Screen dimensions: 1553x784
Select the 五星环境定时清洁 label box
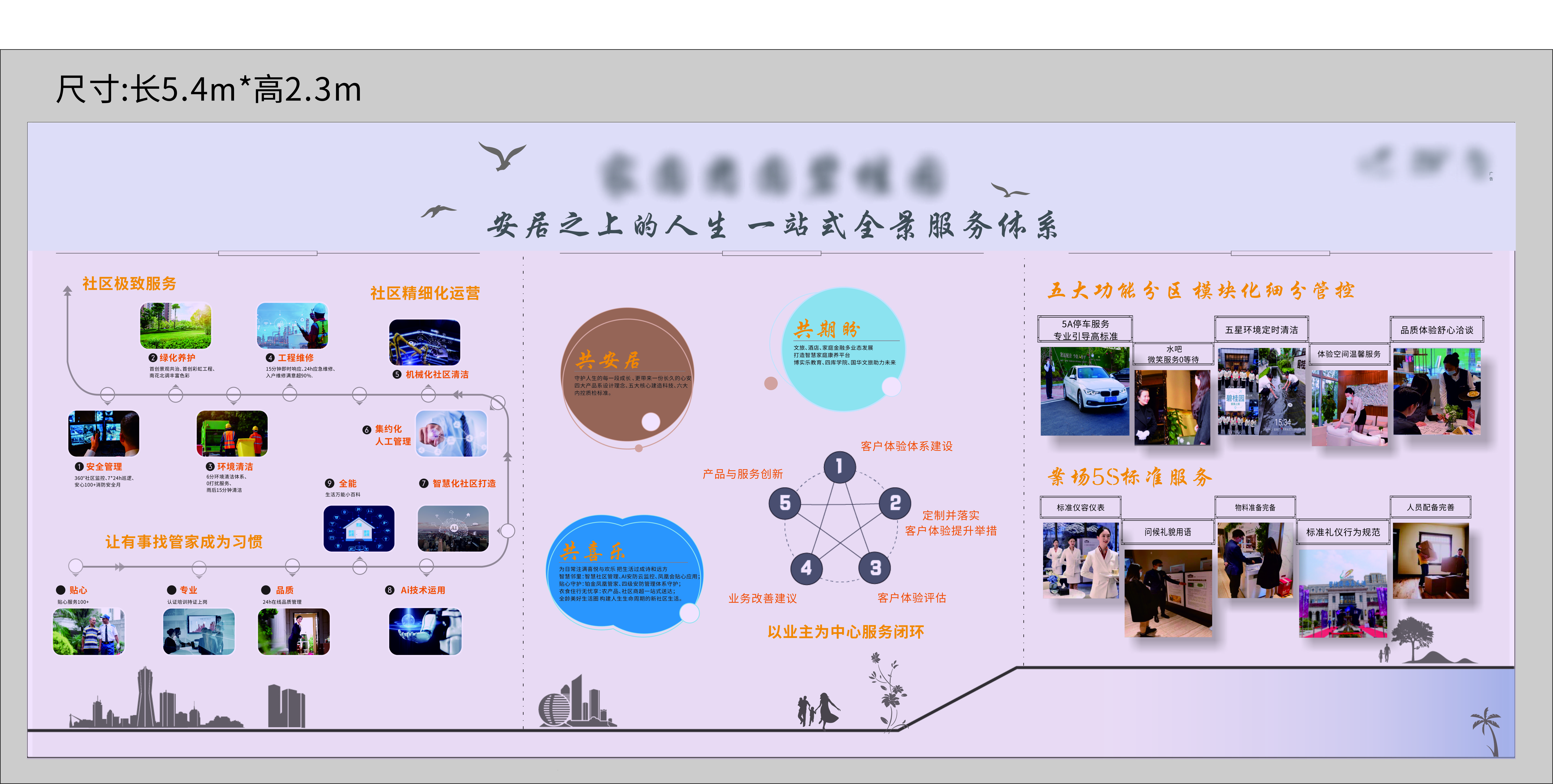pos(1261,329)
